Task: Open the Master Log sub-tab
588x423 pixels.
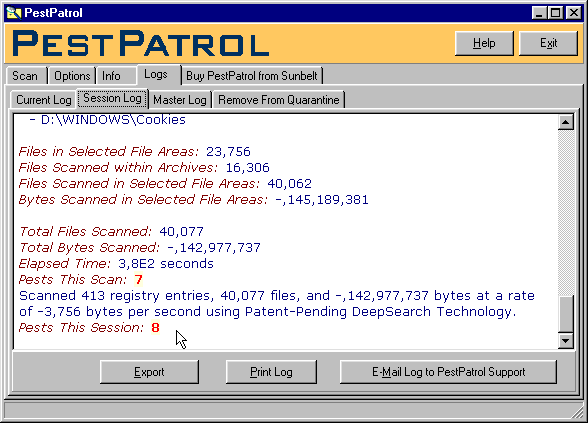Action: click(180, 100)
